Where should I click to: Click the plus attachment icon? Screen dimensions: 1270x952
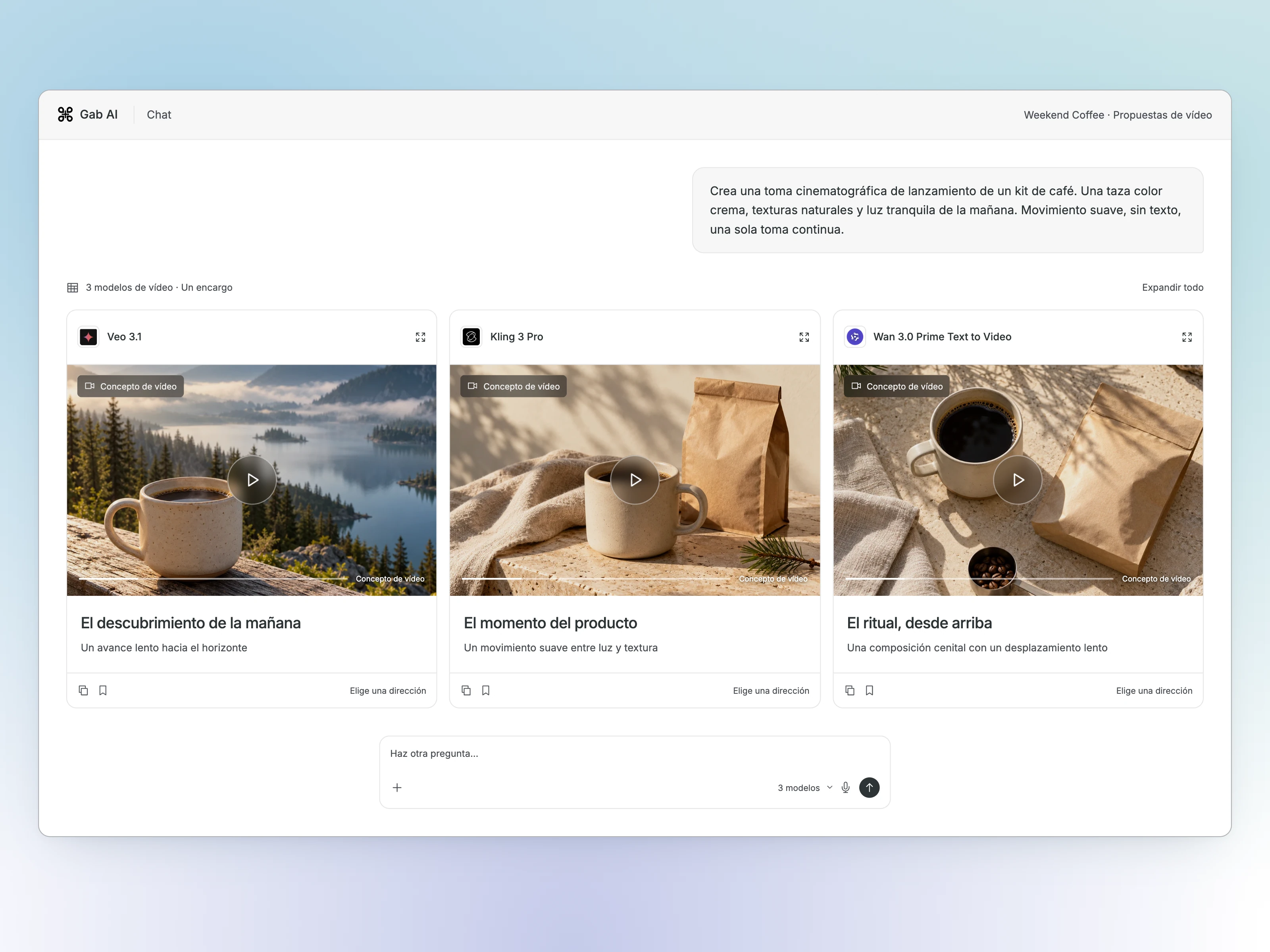397,788
